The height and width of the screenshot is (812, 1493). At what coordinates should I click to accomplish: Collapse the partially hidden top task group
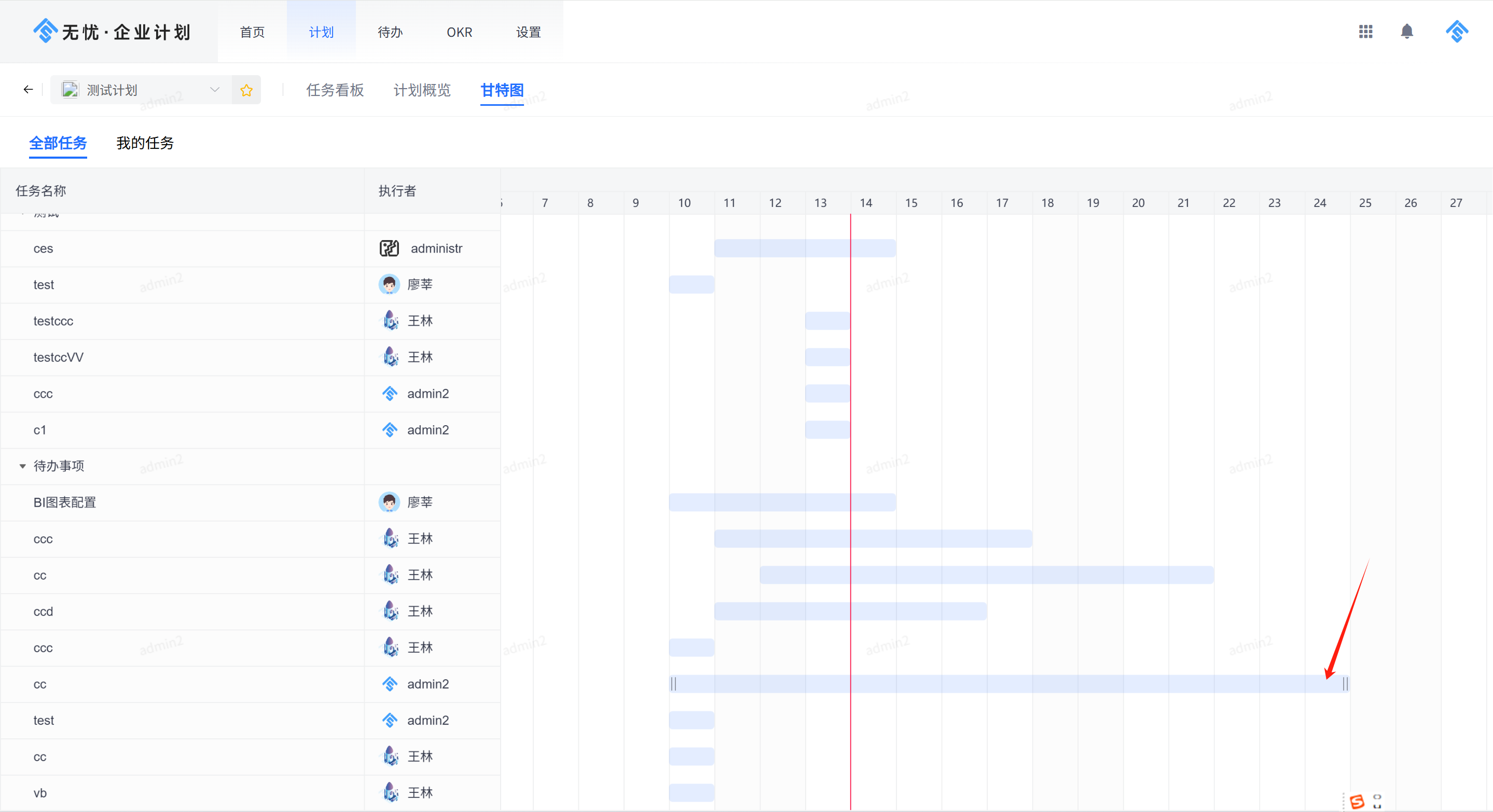coord(23,215)
